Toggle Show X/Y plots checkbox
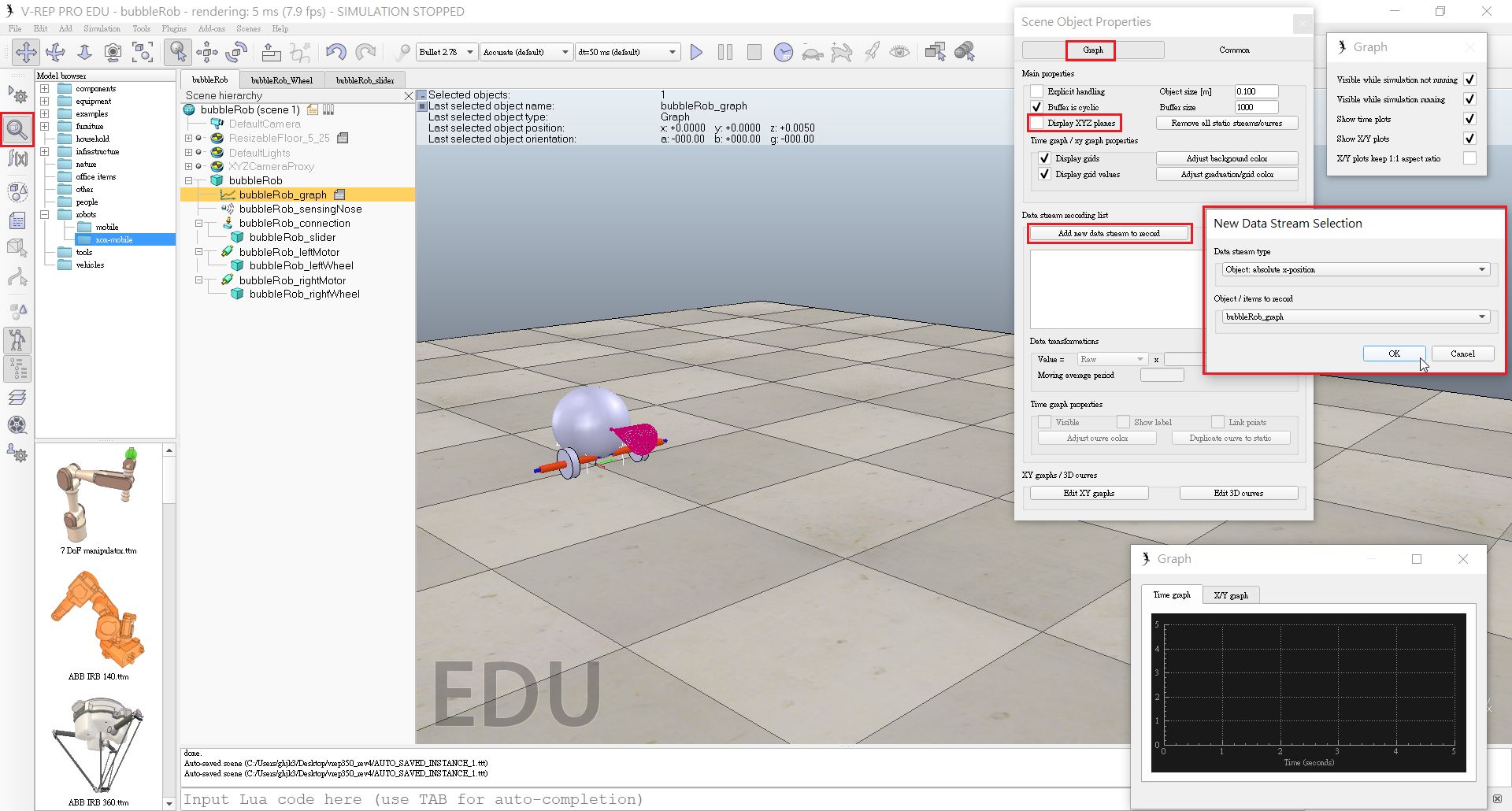Screen dimensions: 1512x811 pyautogui.click(x=1469, y=139)
